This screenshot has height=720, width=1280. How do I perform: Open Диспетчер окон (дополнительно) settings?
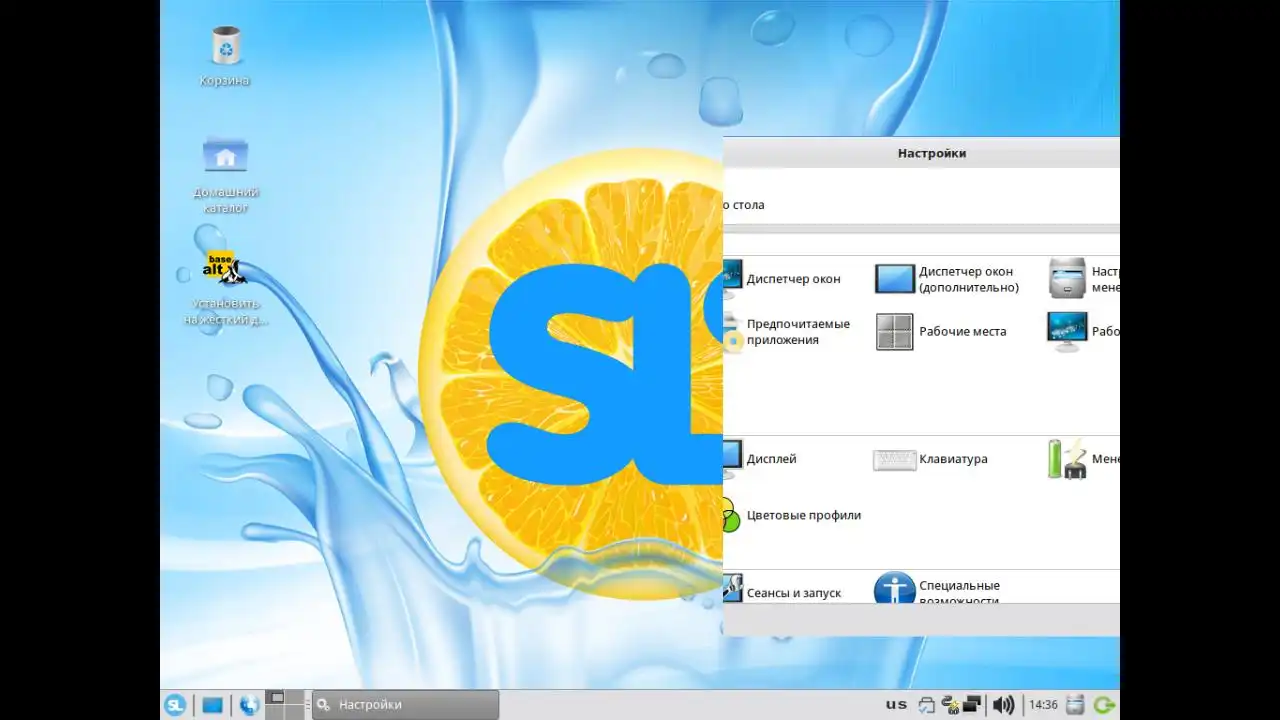[947, 279]
